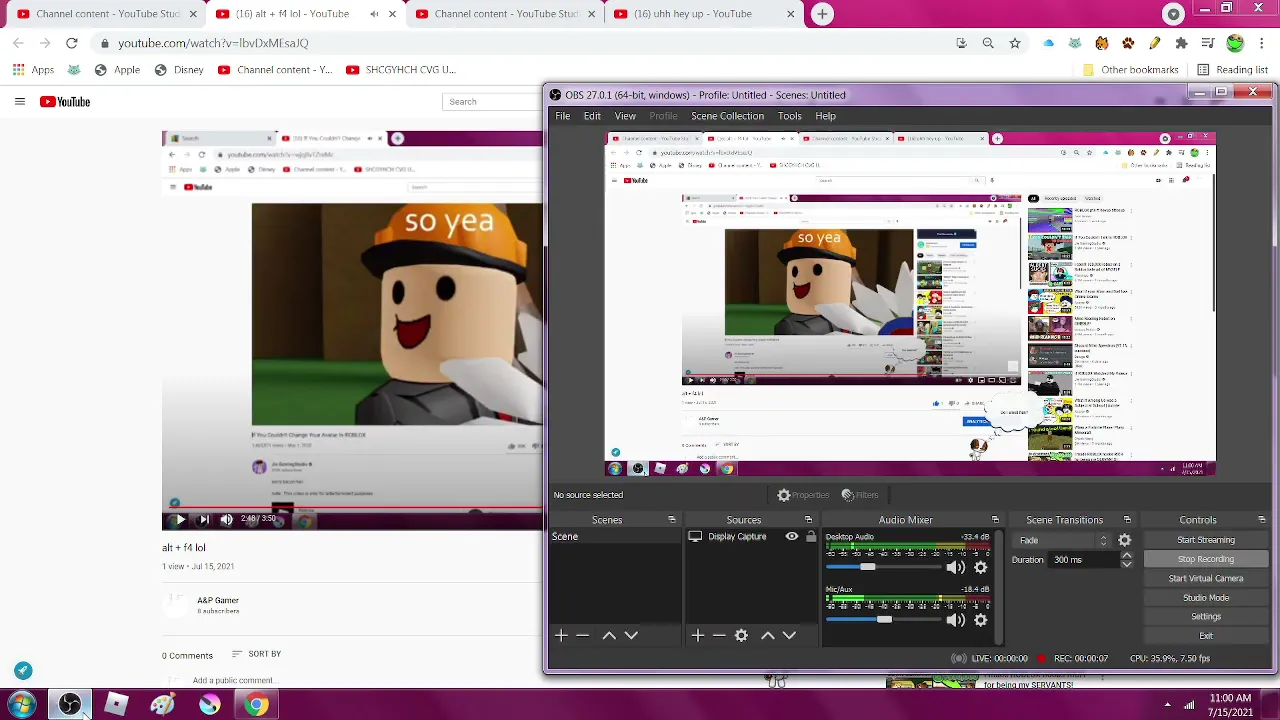Adjust the Mic/Aux volume slider
The image size is (1280, 720).
pyautogui.click(x=883, y=620)
